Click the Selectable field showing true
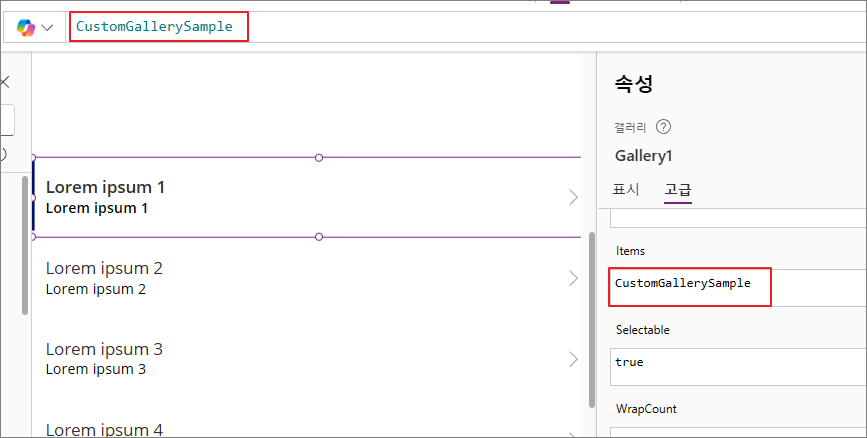Screen dimensions: 867x438 click(x=738, y=367)
